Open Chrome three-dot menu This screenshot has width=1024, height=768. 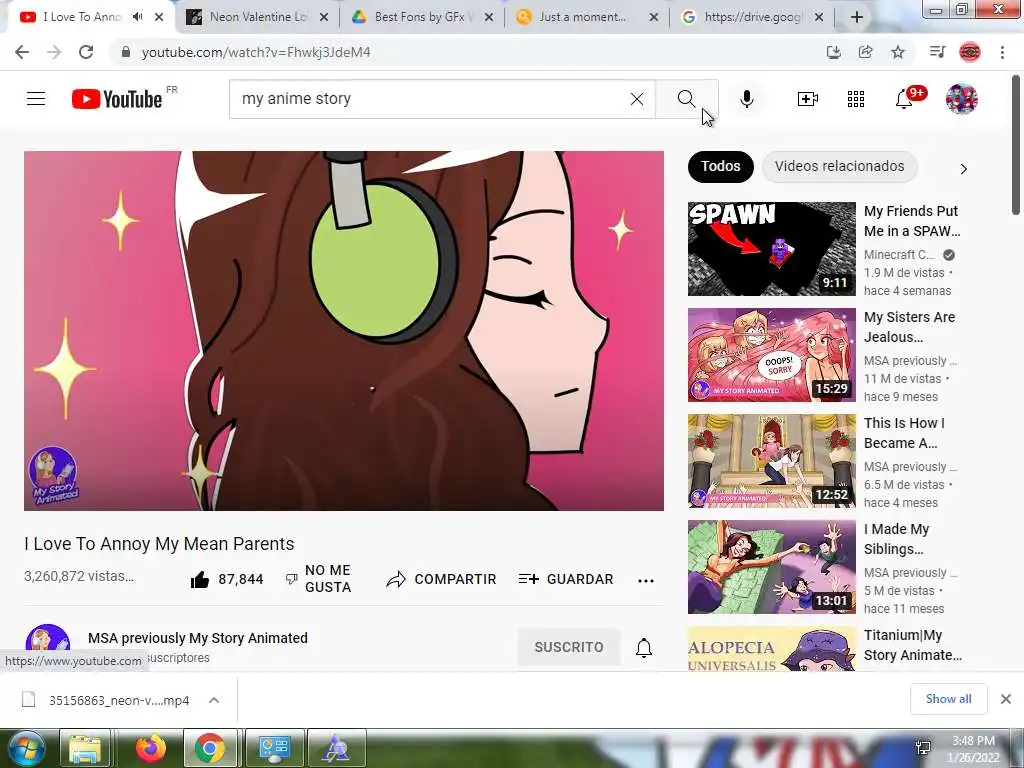click(x=1002, y=52)
